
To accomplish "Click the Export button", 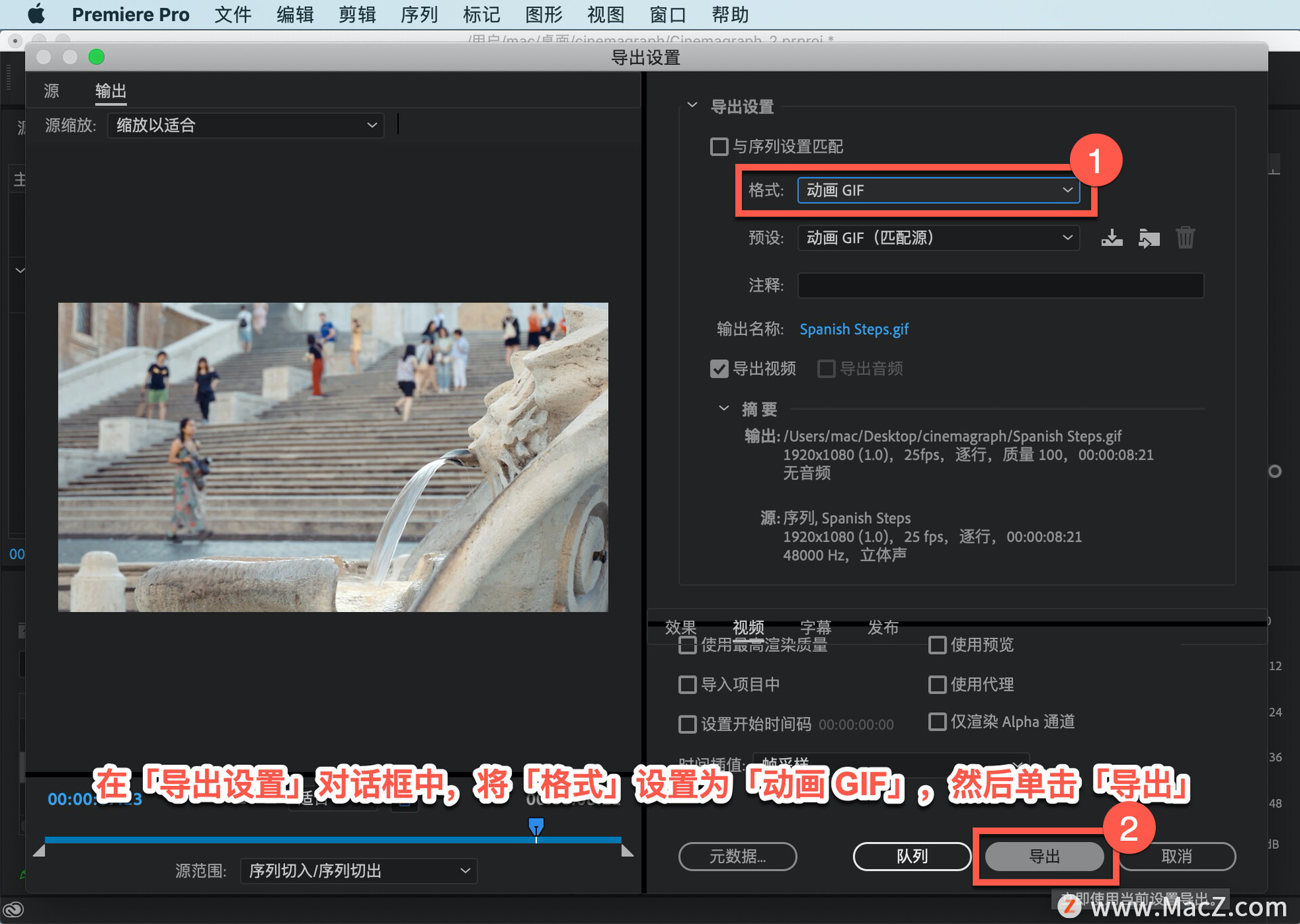I will (x=1044, y=856).
